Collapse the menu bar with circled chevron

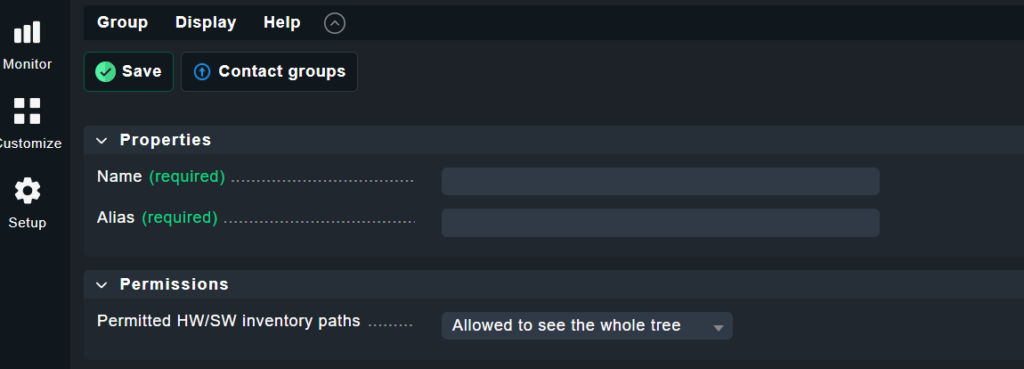click(x=334, y=24)
